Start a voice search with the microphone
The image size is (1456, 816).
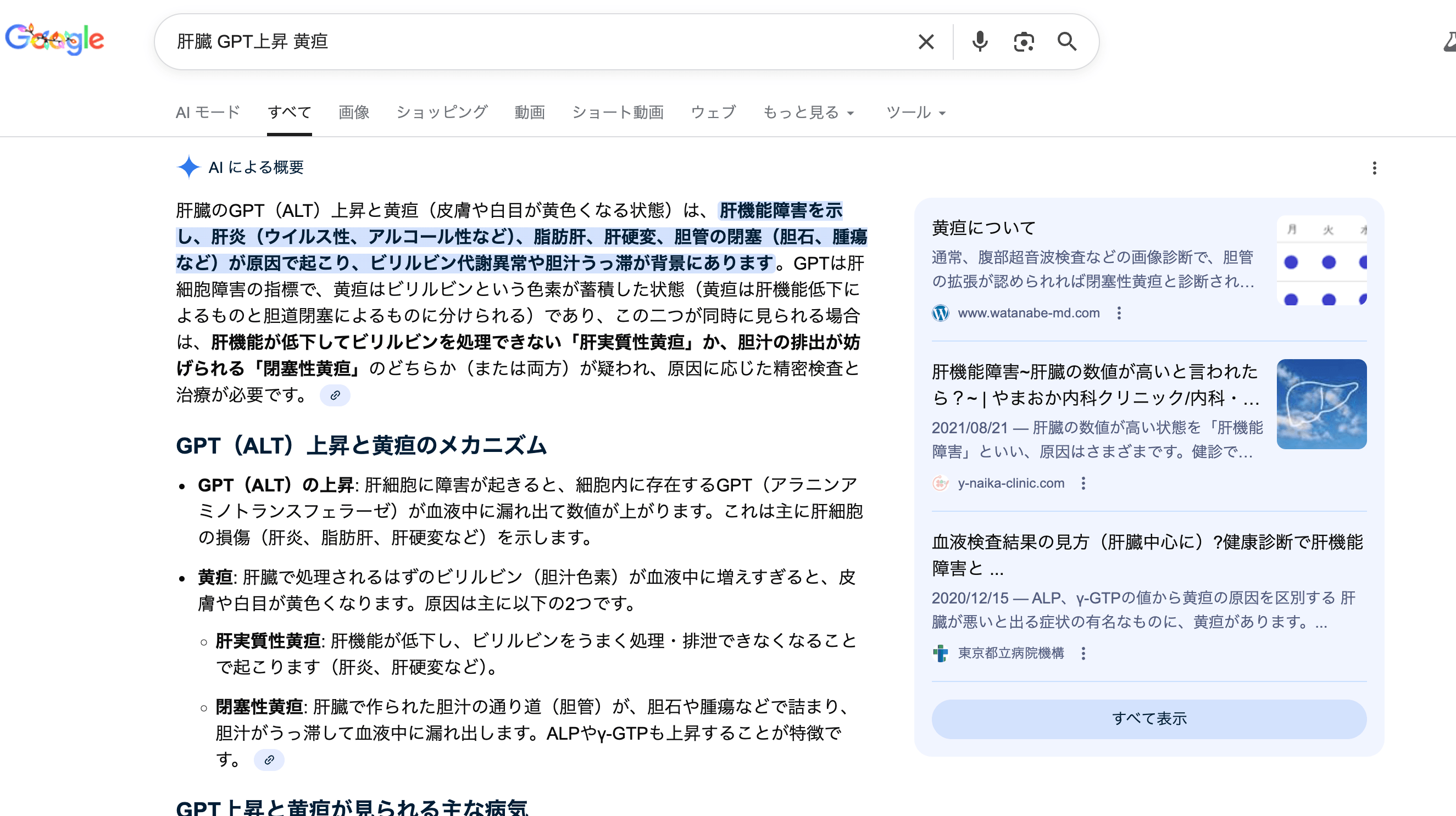pyautogui.click(x=981, y=41)
